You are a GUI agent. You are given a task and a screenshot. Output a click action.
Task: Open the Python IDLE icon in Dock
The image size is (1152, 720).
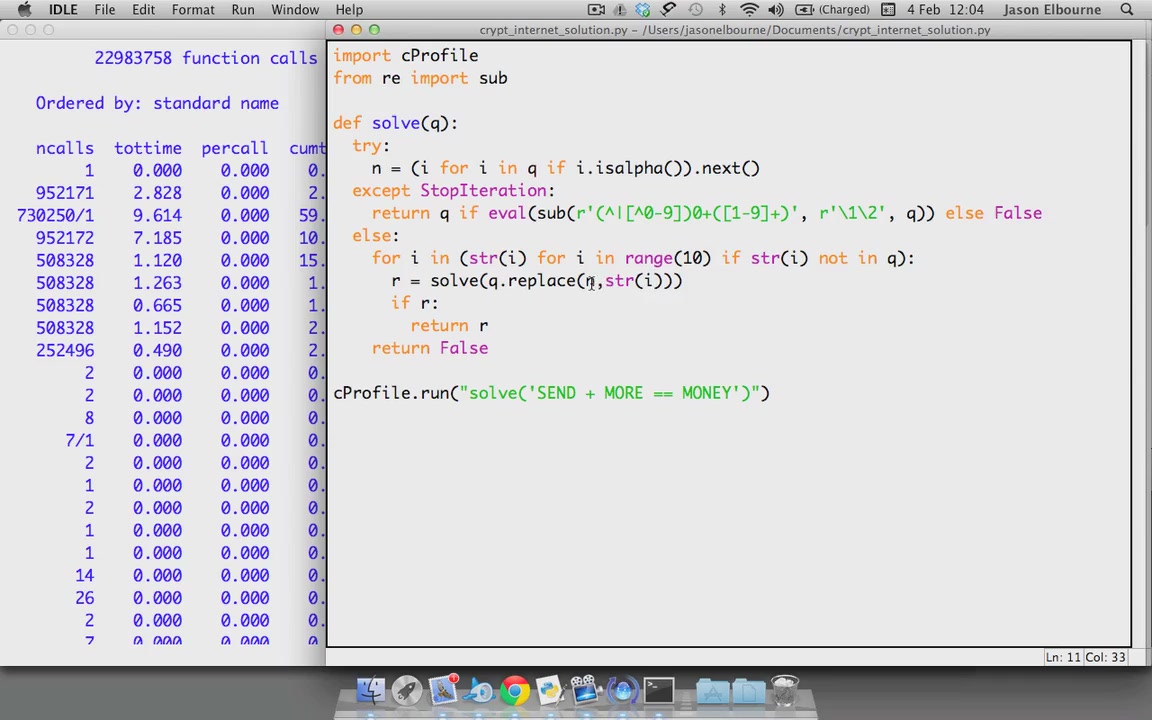(x=550, y=691)
